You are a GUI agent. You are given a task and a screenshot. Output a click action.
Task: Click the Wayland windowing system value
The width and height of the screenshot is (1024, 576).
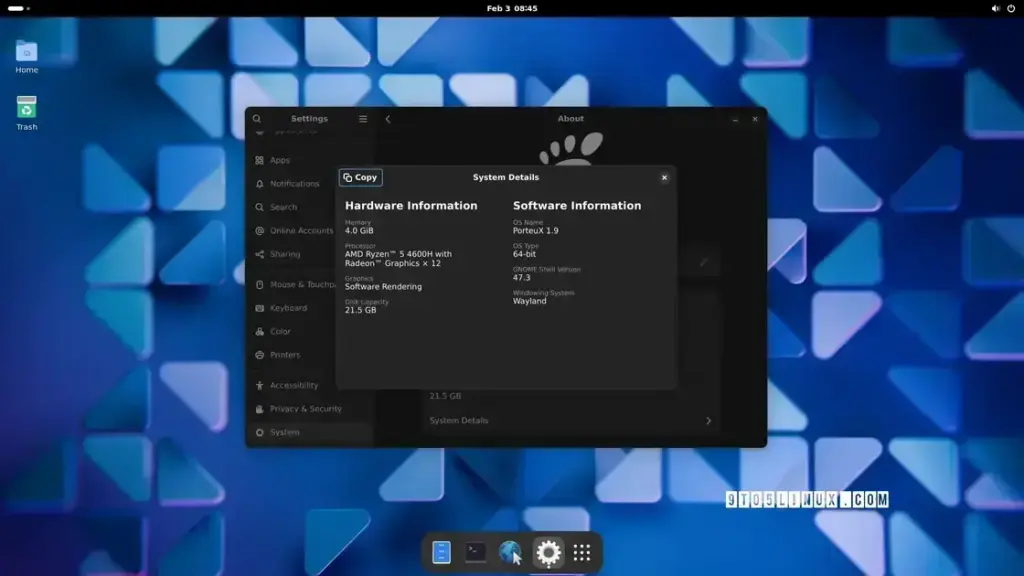pyautogui.click(x=530, y=301)
